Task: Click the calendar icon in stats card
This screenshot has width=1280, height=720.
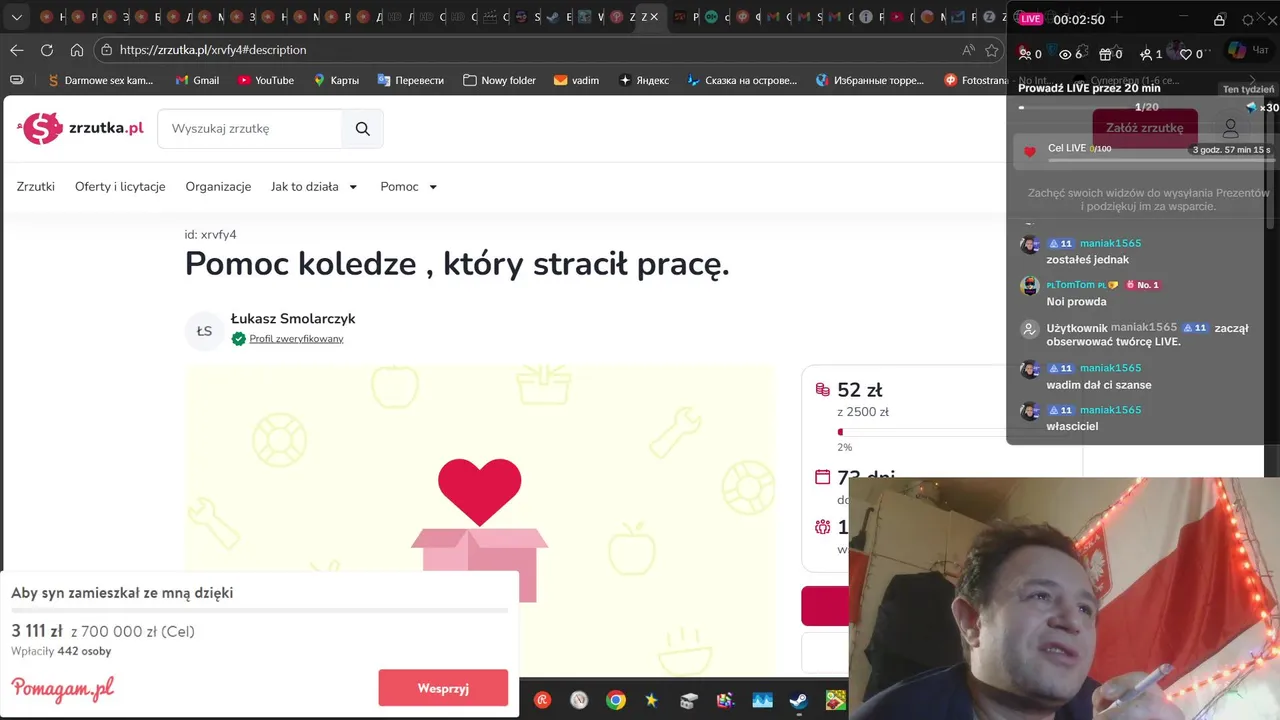Action: pos(823,477)
